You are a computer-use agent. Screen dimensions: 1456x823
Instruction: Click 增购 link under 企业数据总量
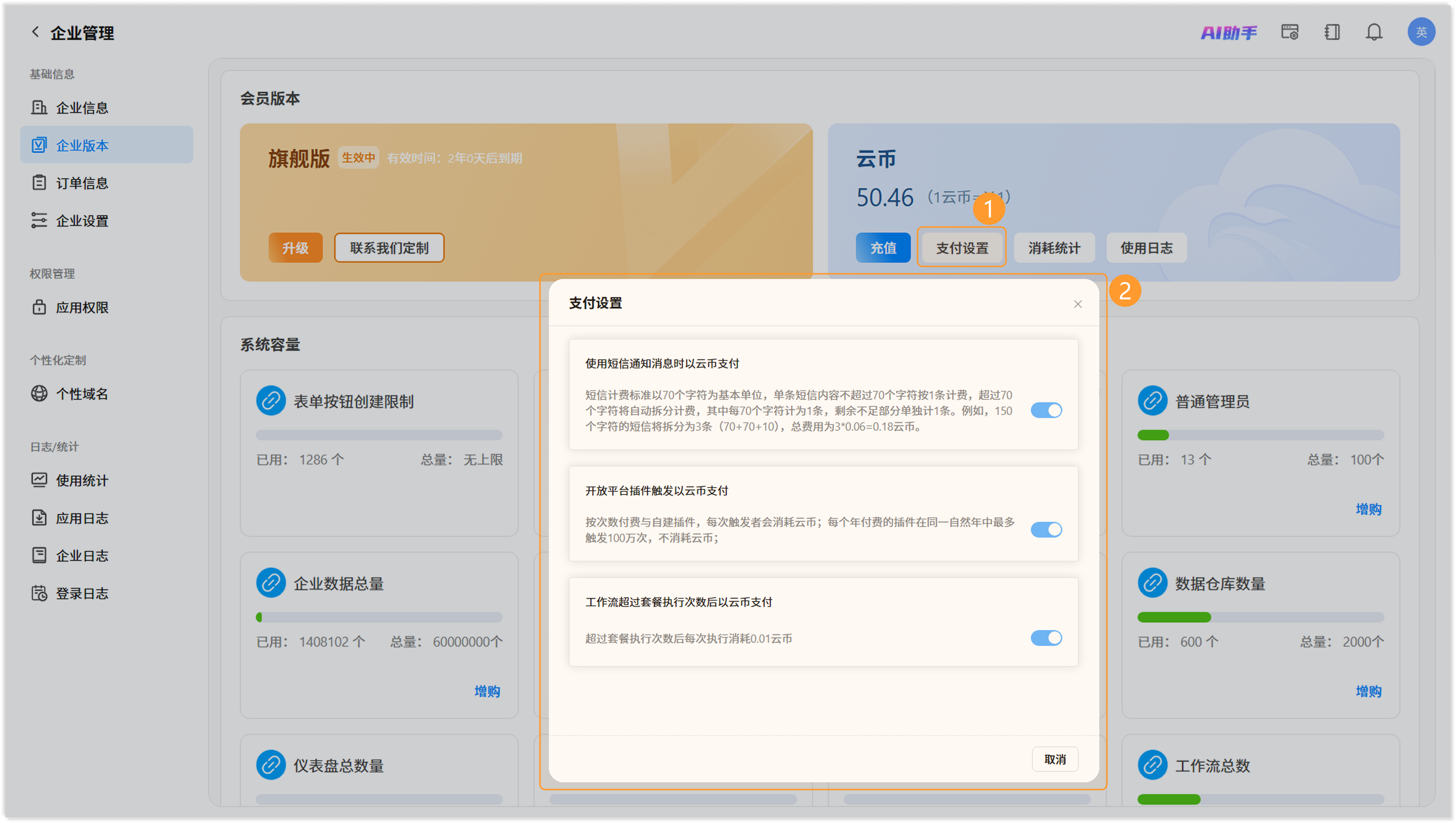487,691
